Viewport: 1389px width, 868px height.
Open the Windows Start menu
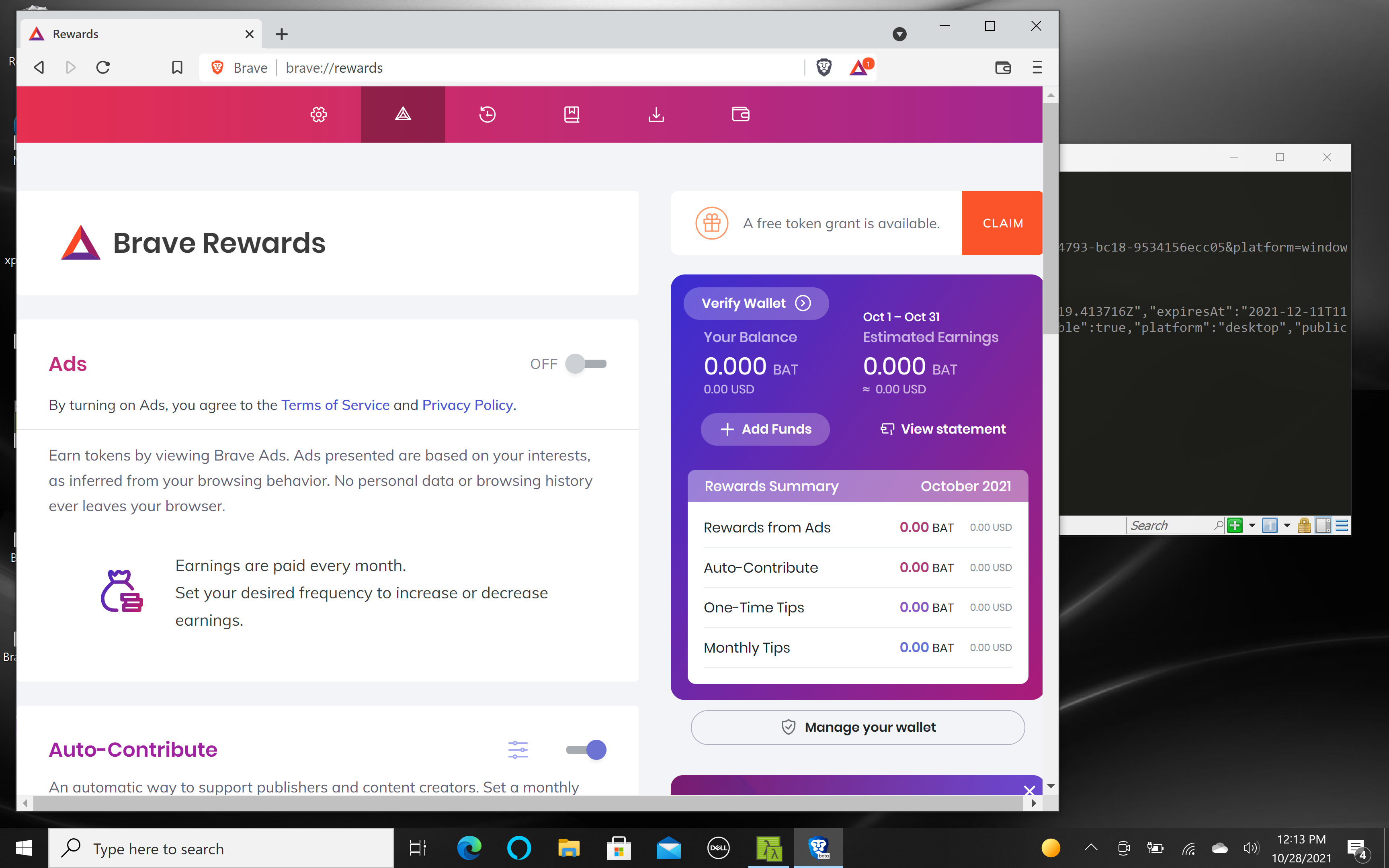click(24, 848)
